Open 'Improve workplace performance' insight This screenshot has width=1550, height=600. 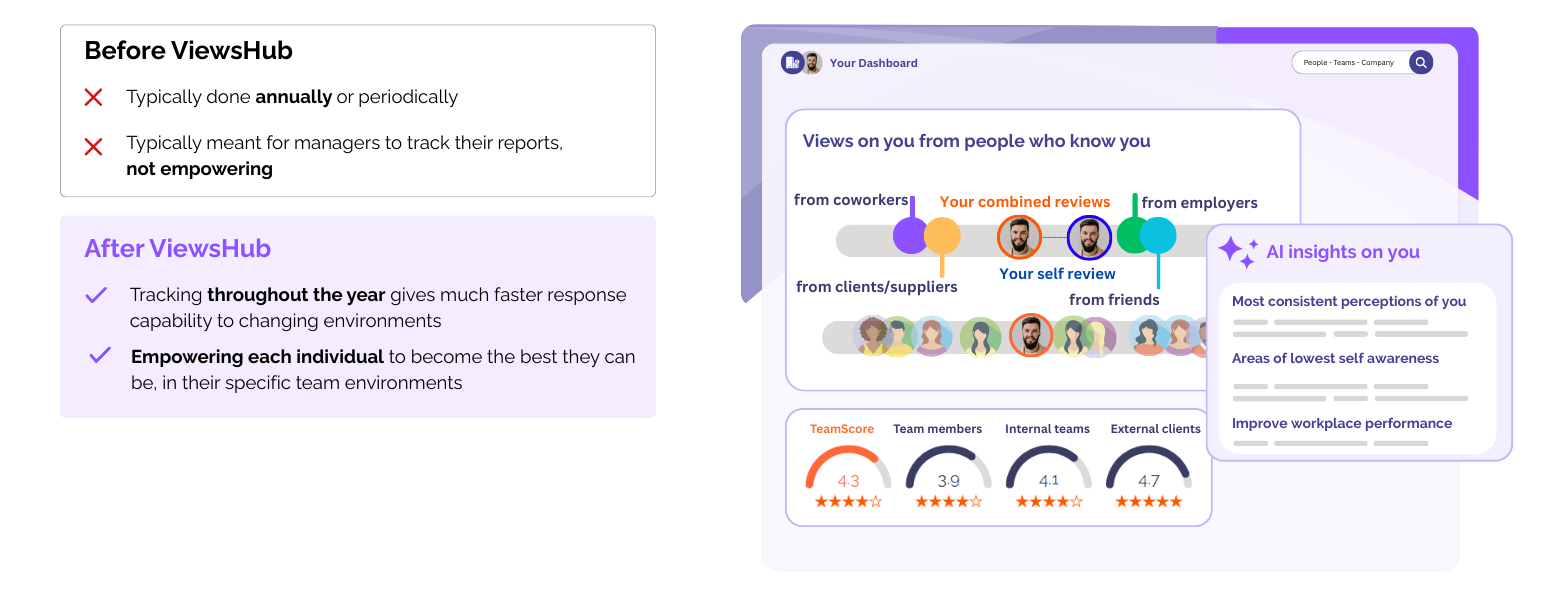(x=1341, y=423)
